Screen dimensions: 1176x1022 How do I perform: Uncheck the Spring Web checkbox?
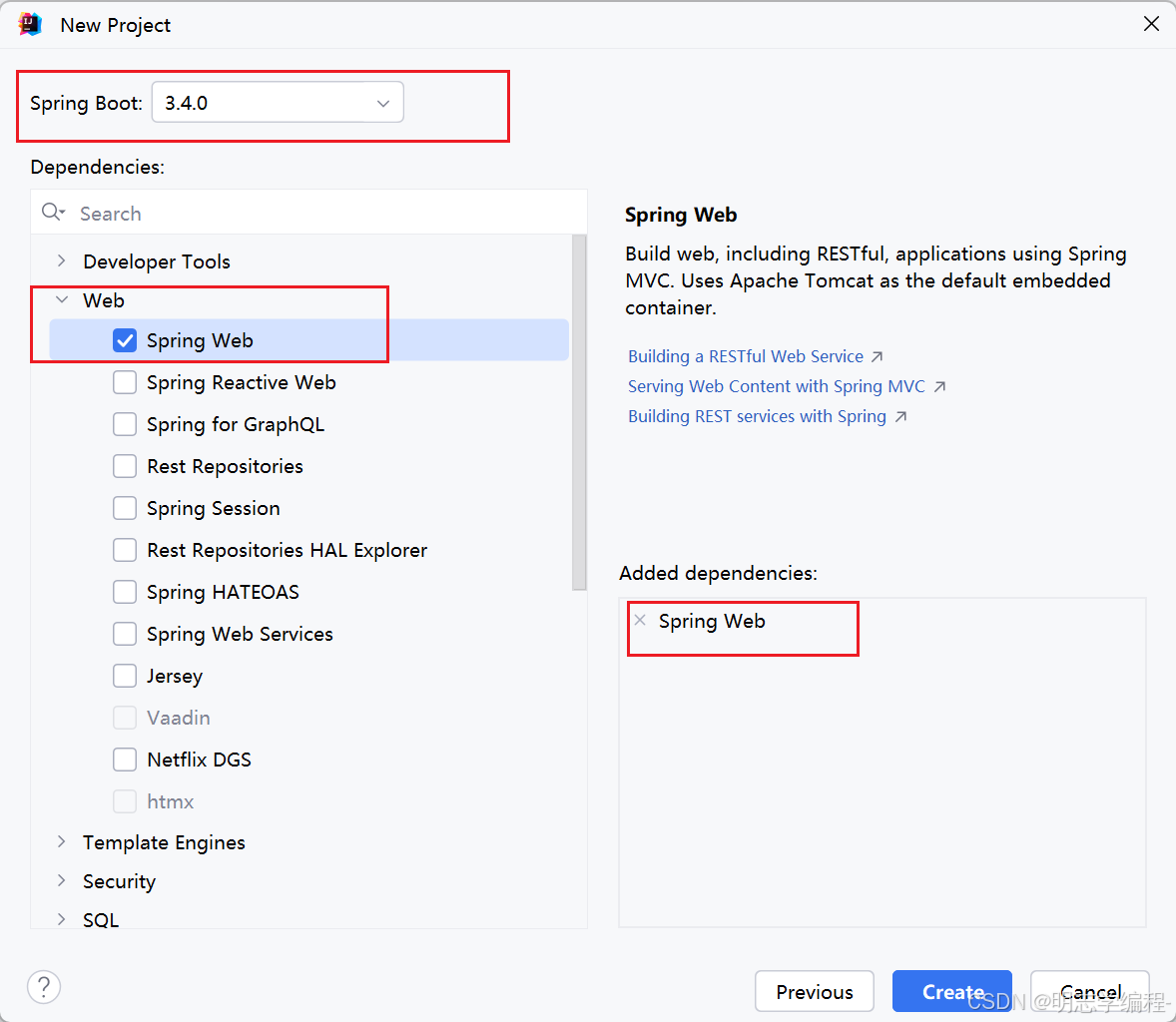click(x=125, y=340)
